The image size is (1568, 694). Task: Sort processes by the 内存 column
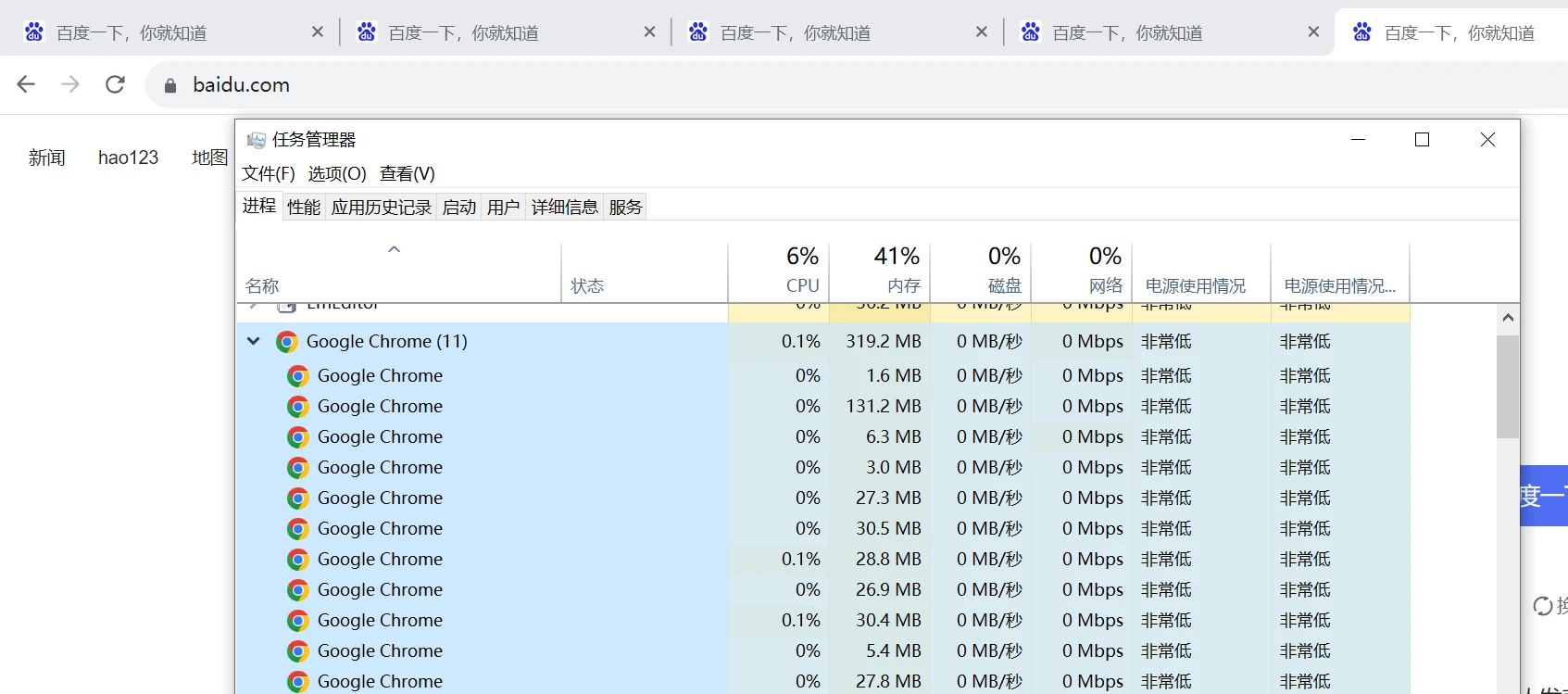click(880, 272)
